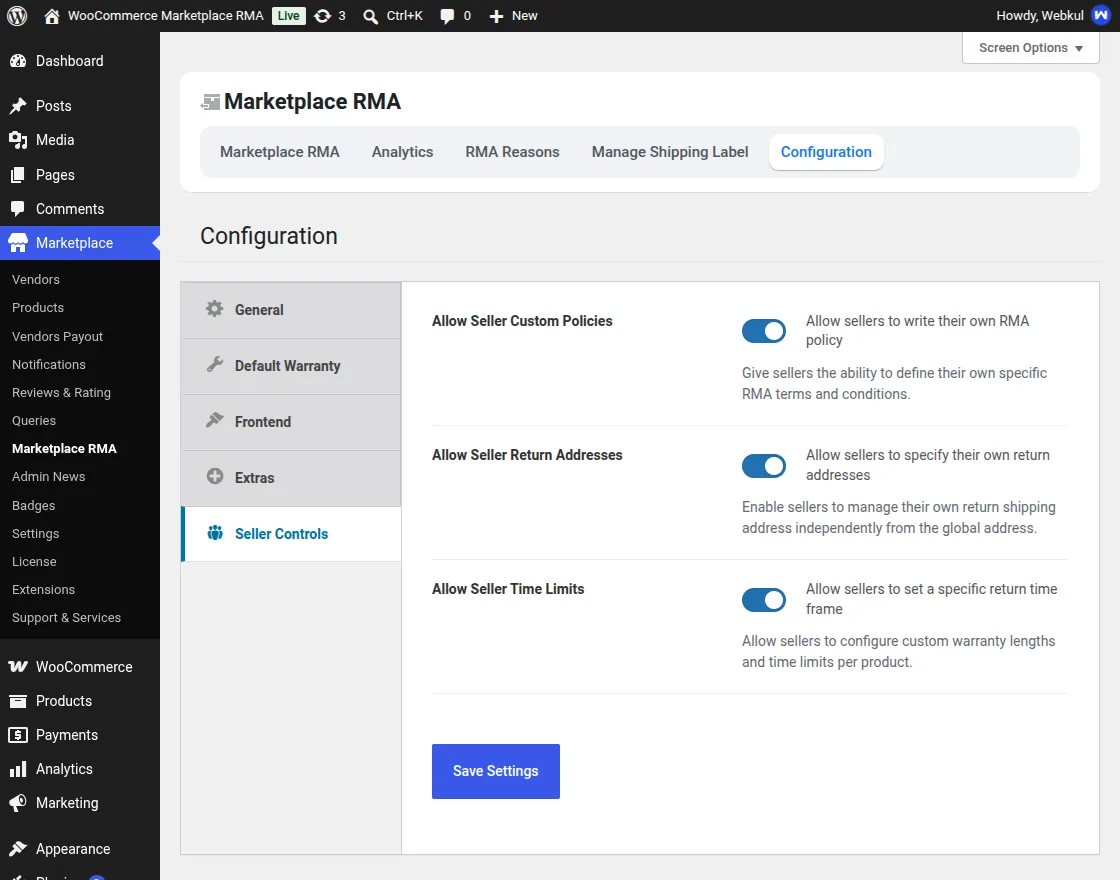Turn off Allow Seller Time Limits
1120x880 pixels.
pos(764,600)
